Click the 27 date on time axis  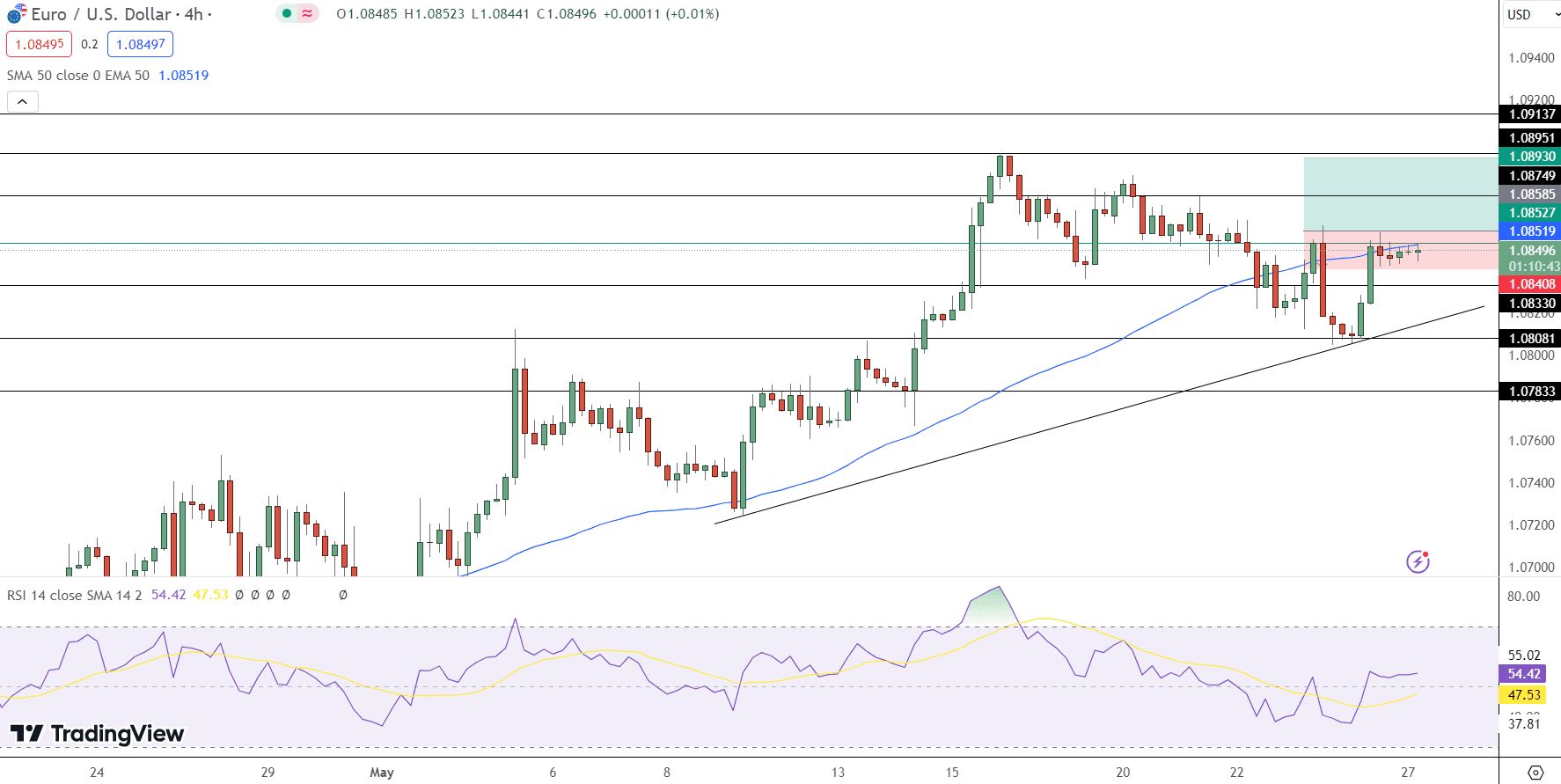pyautogui.click(x=1408, y=773)
